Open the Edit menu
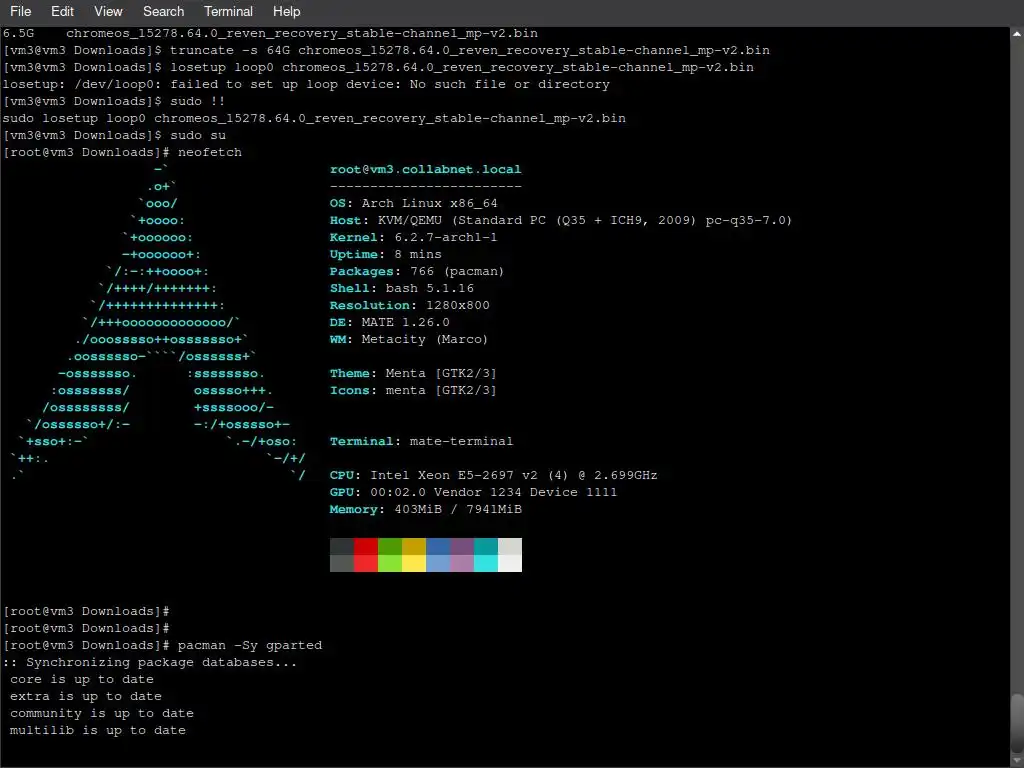The width and height of the screenshot is (1024, 768). (x=62, y=12)
